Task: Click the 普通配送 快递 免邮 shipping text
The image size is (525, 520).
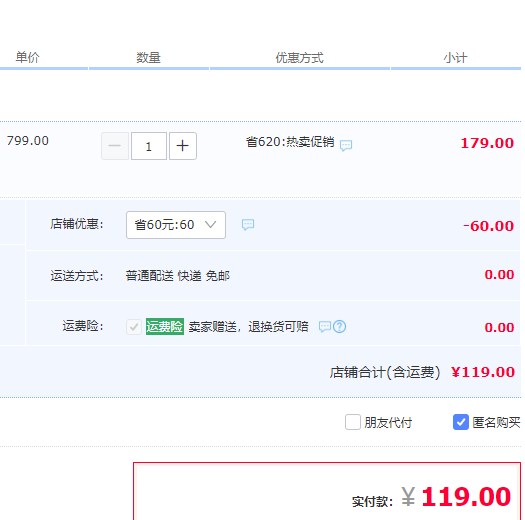Action: (177, 276)
